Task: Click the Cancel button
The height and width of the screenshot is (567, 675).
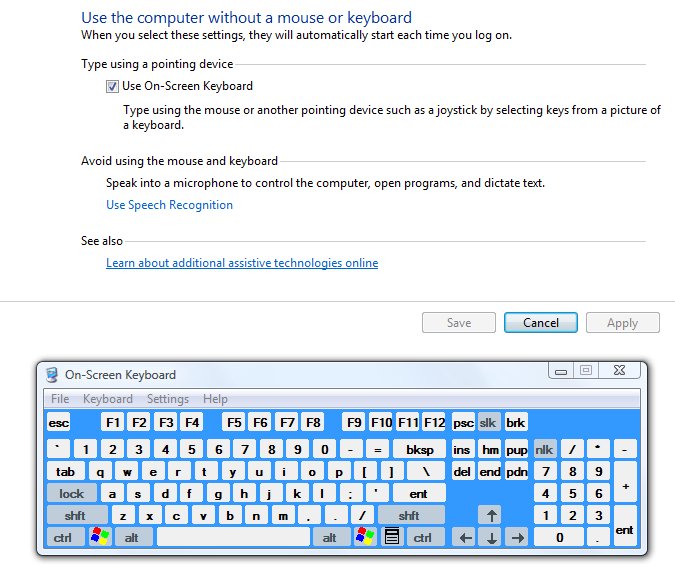Action: (540, 322)
